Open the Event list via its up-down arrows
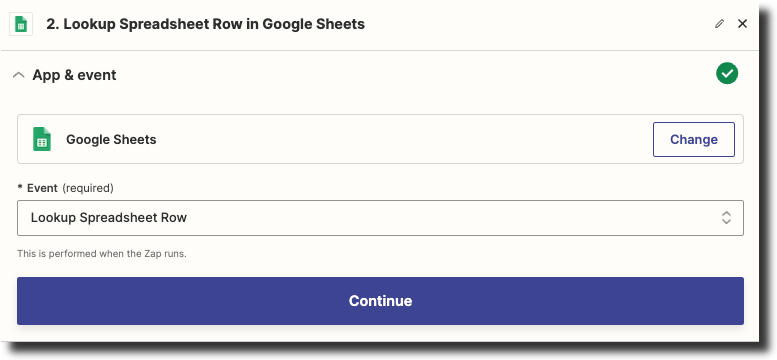This screenshot has width=777, height=360. (726, 218)
